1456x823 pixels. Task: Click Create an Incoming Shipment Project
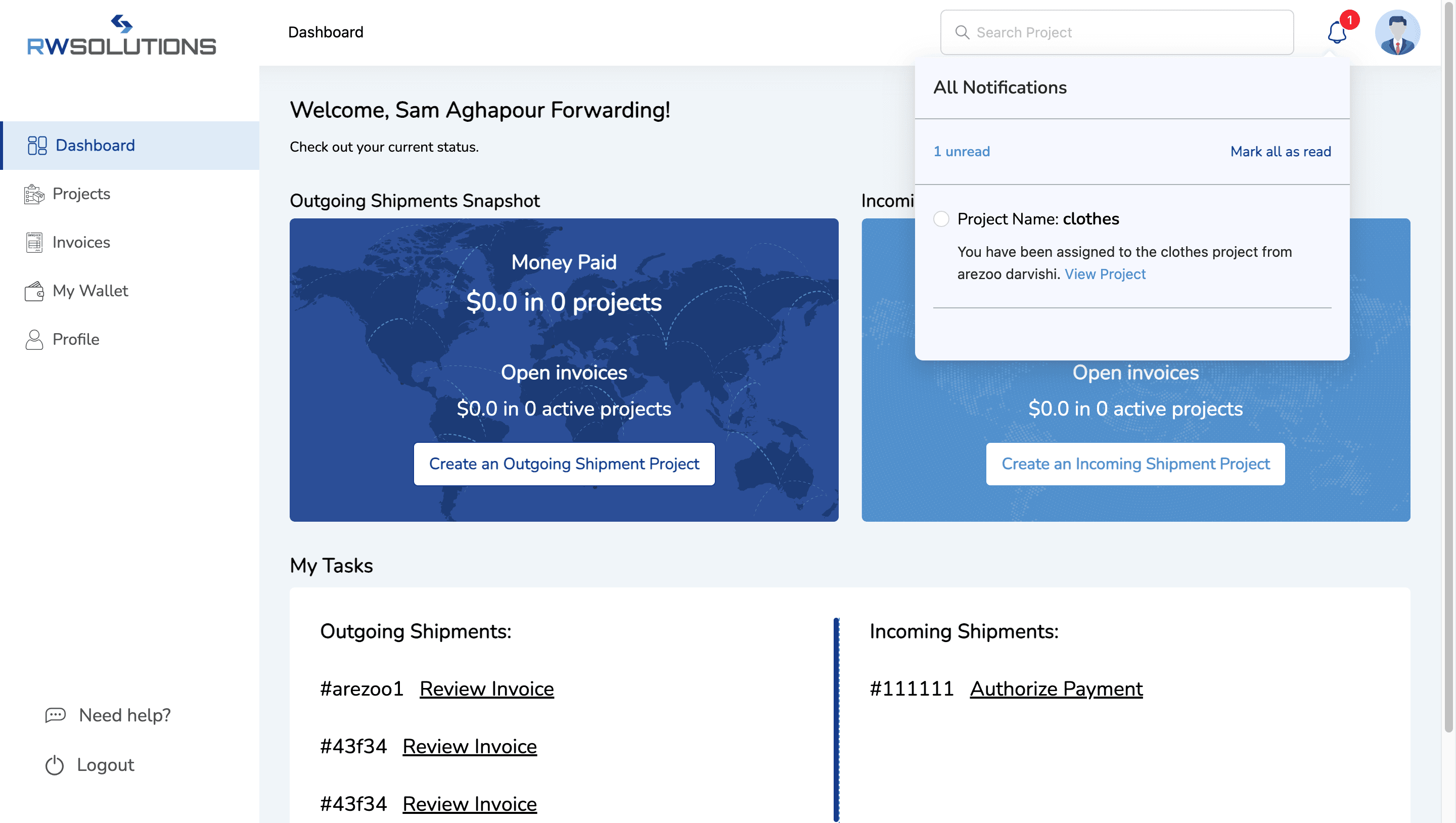pos(1135,464)
